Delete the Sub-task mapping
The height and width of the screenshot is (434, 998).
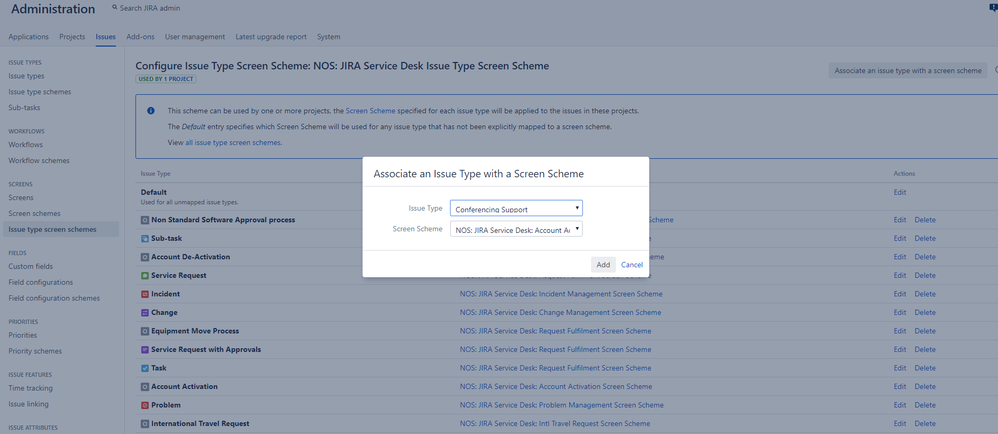coord(925,239)
